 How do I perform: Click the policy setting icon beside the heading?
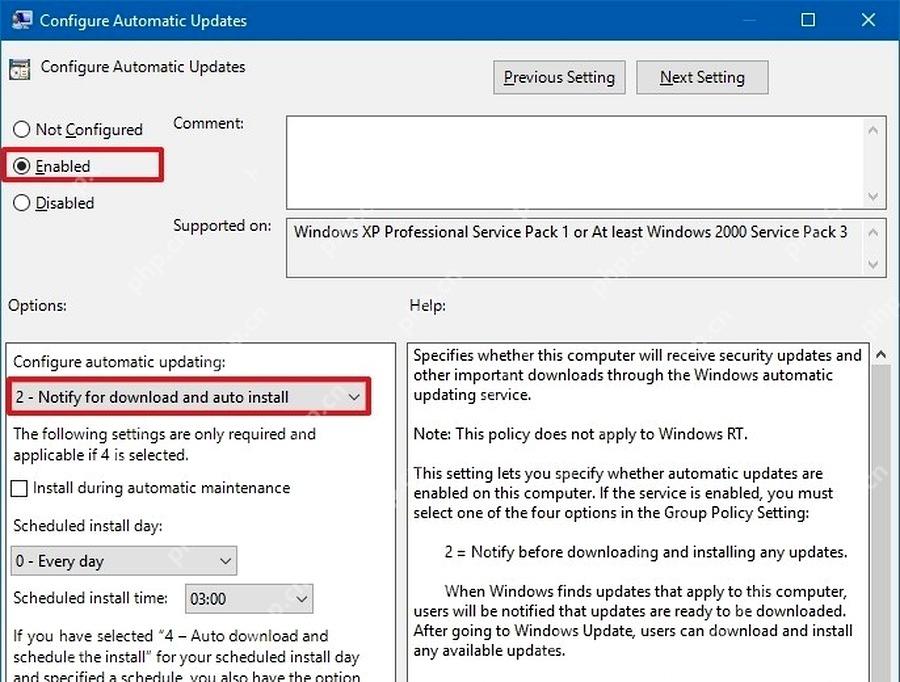[20, 69]
